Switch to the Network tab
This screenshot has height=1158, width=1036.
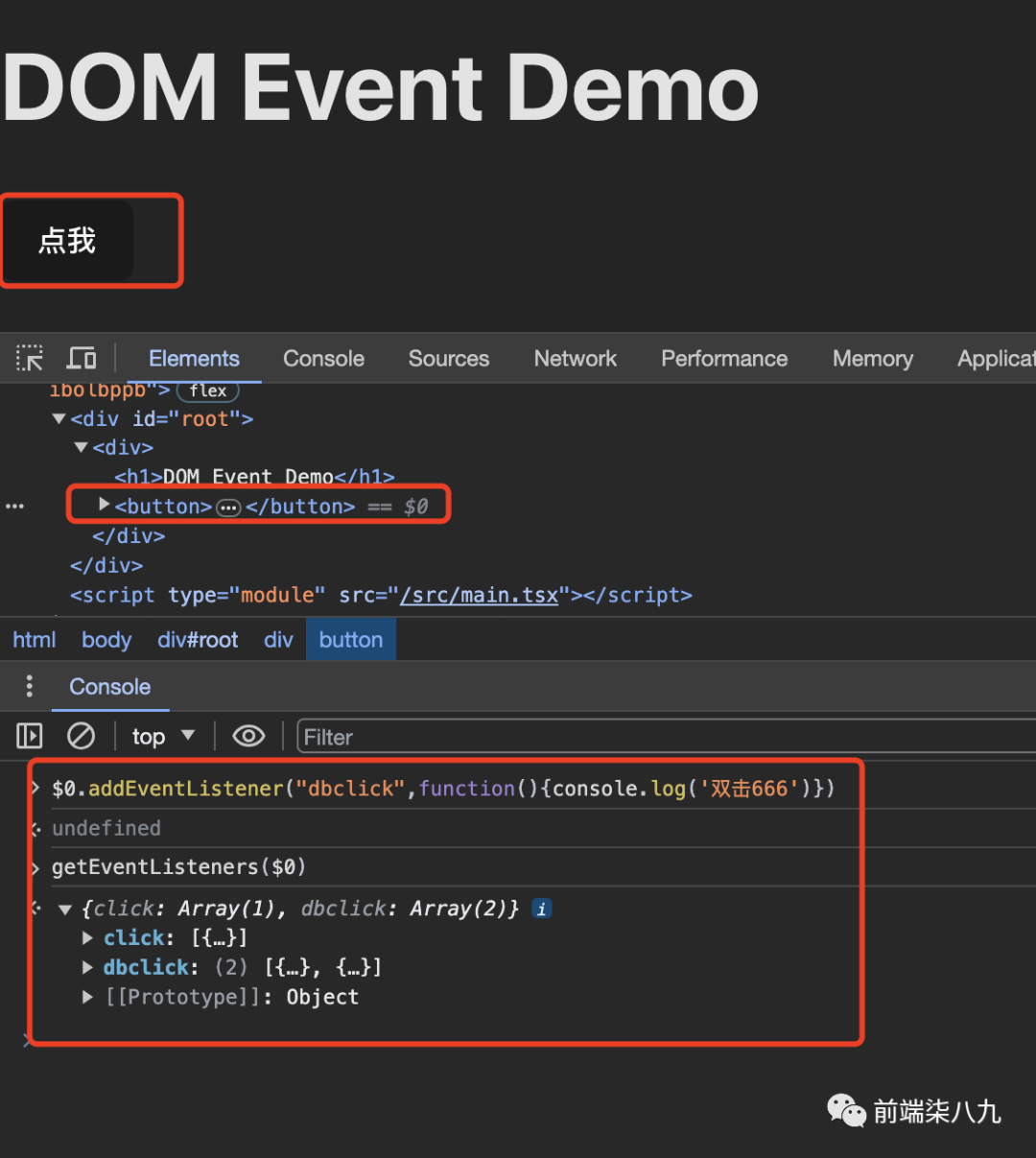point(576,358)
